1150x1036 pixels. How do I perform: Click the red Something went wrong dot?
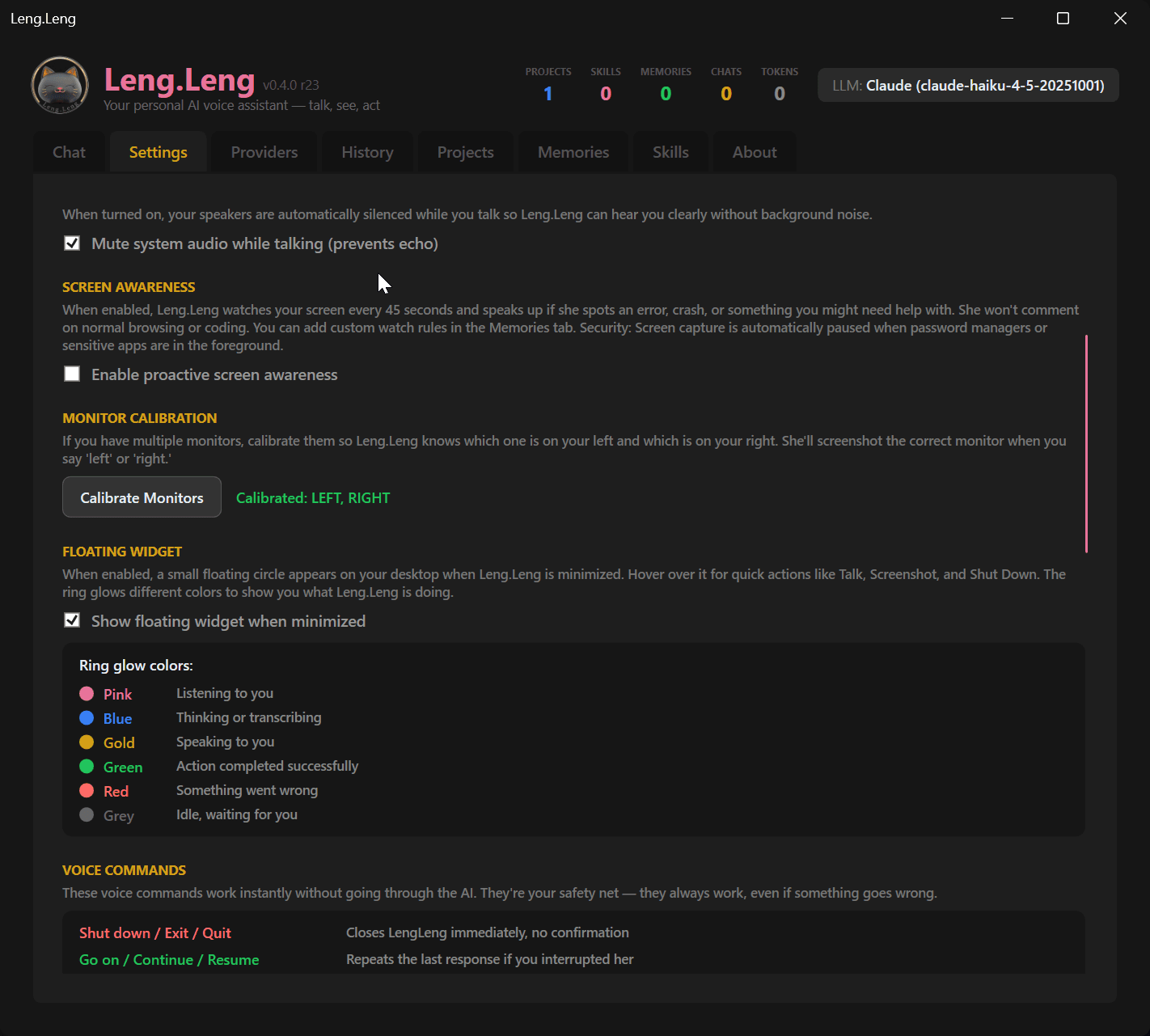[x=87, y=791]
